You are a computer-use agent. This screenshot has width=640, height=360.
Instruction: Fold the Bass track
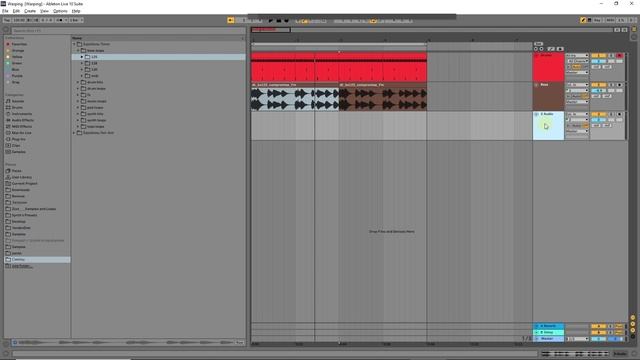pos(536,85)
